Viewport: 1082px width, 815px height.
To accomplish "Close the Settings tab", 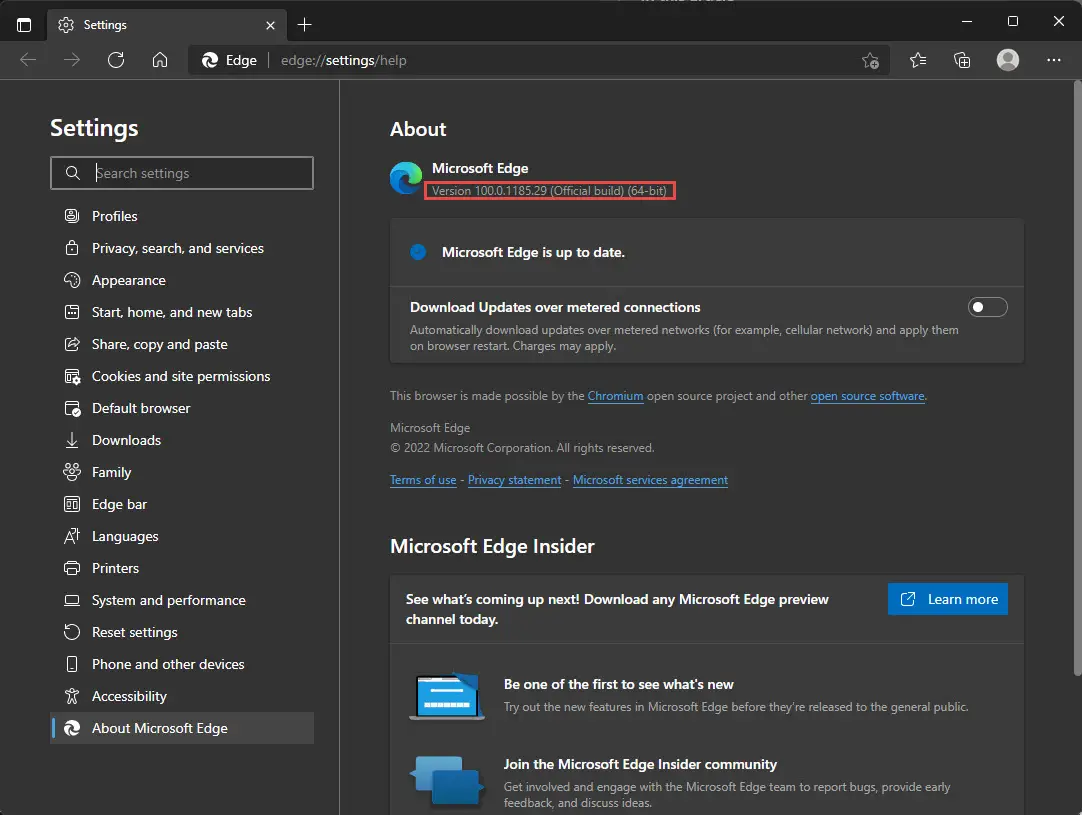I will coord(270,25).
